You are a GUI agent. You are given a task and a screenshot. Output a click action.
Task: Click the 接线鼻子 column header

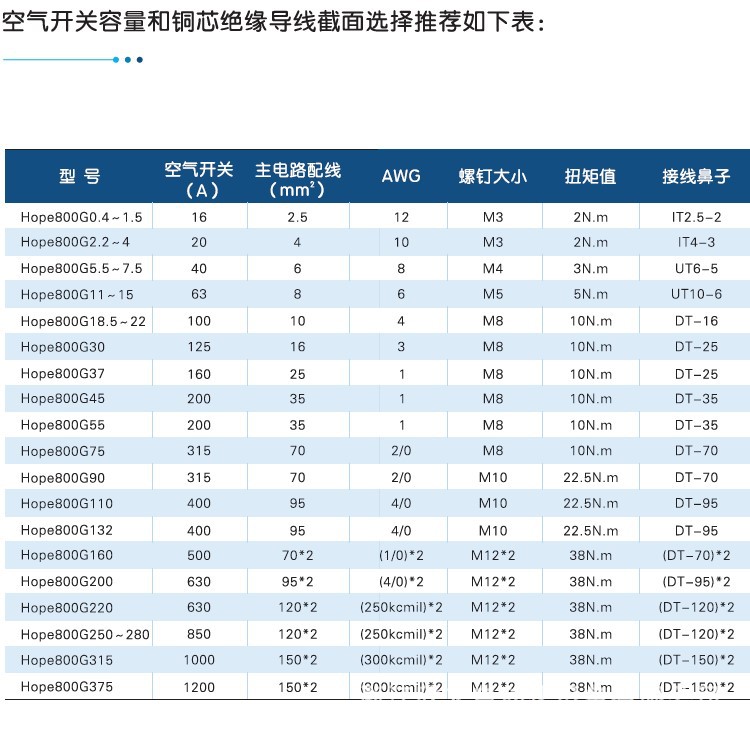click(696, 177)
